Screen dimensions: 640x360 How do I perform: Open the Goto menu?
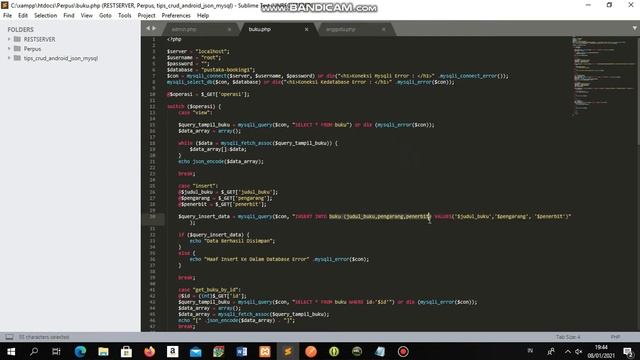(x=105, y=16)
